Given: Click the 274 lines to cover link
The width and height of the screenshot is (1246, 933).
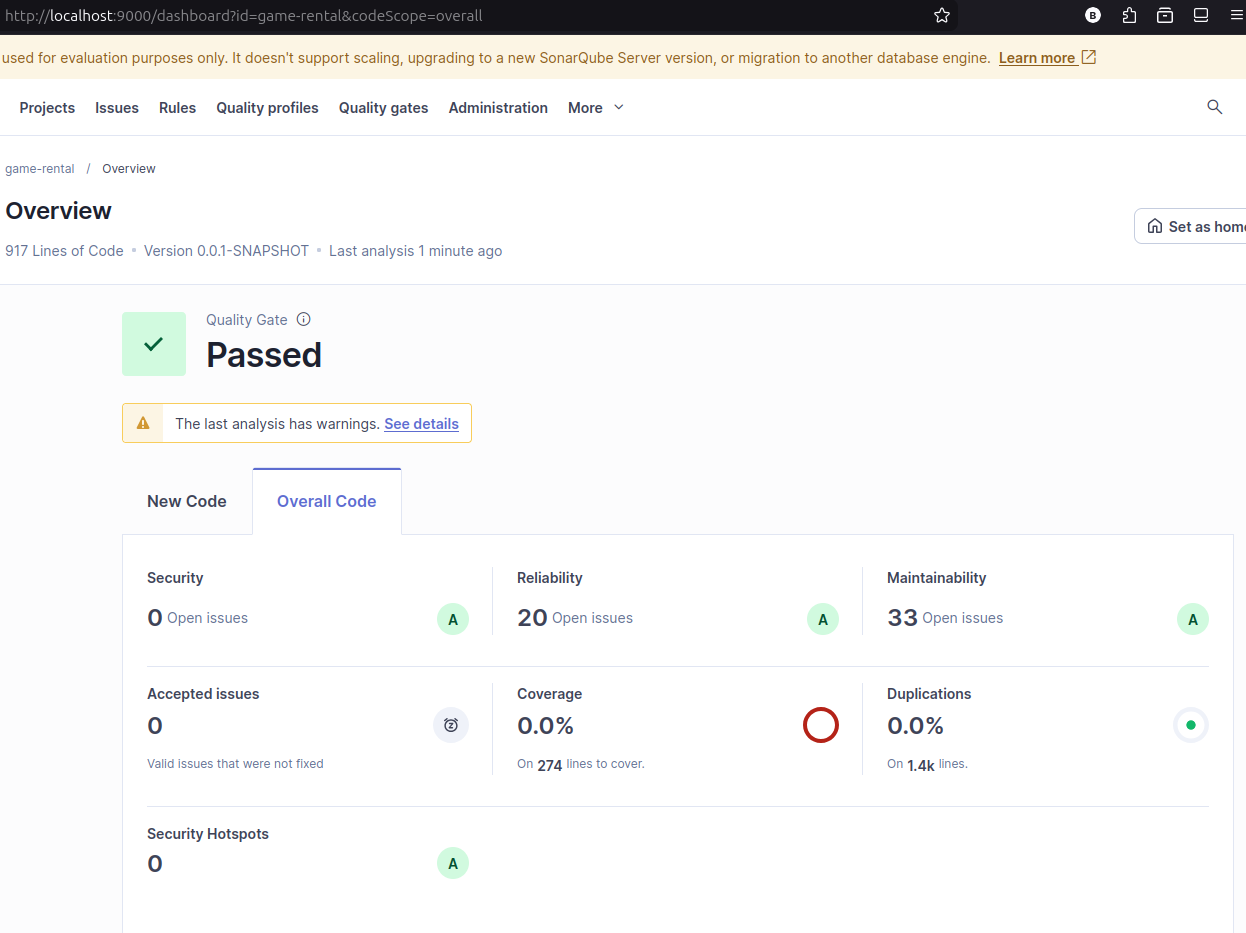Looking at the screenshot, I should coord(550,765).
